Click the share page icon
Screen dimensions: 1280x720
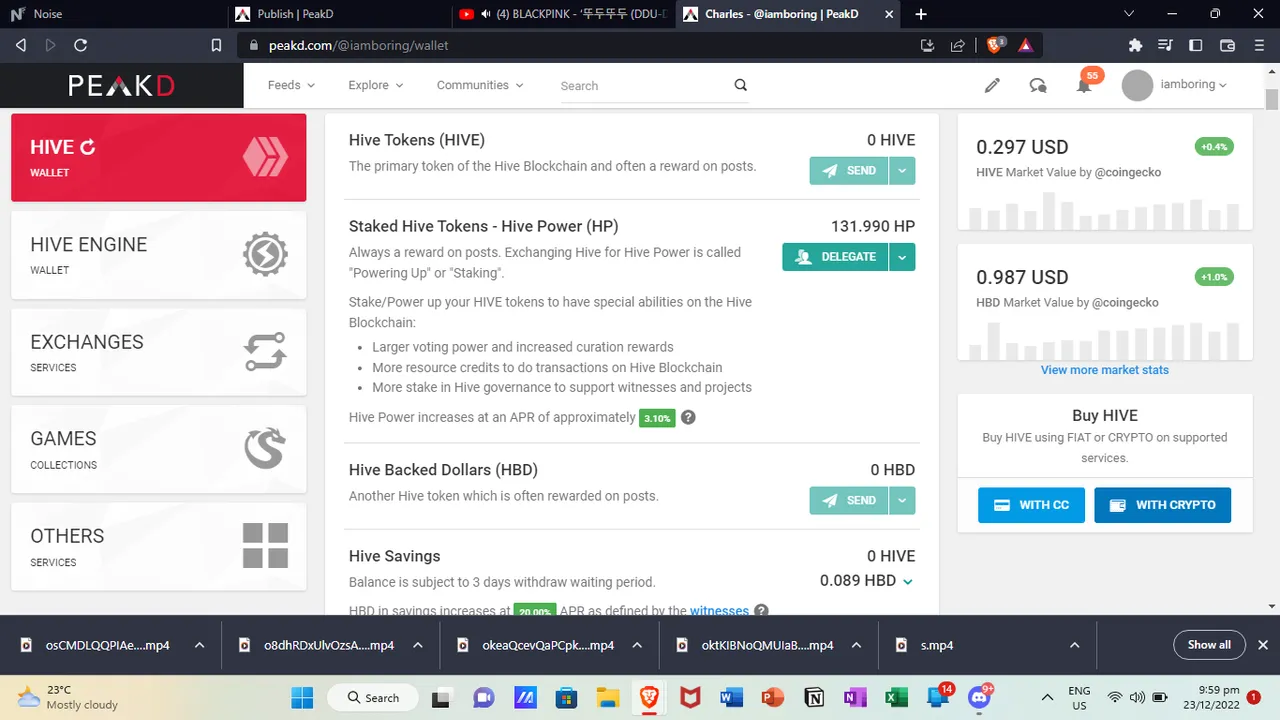pyautogui.click(x=958, y=45)
